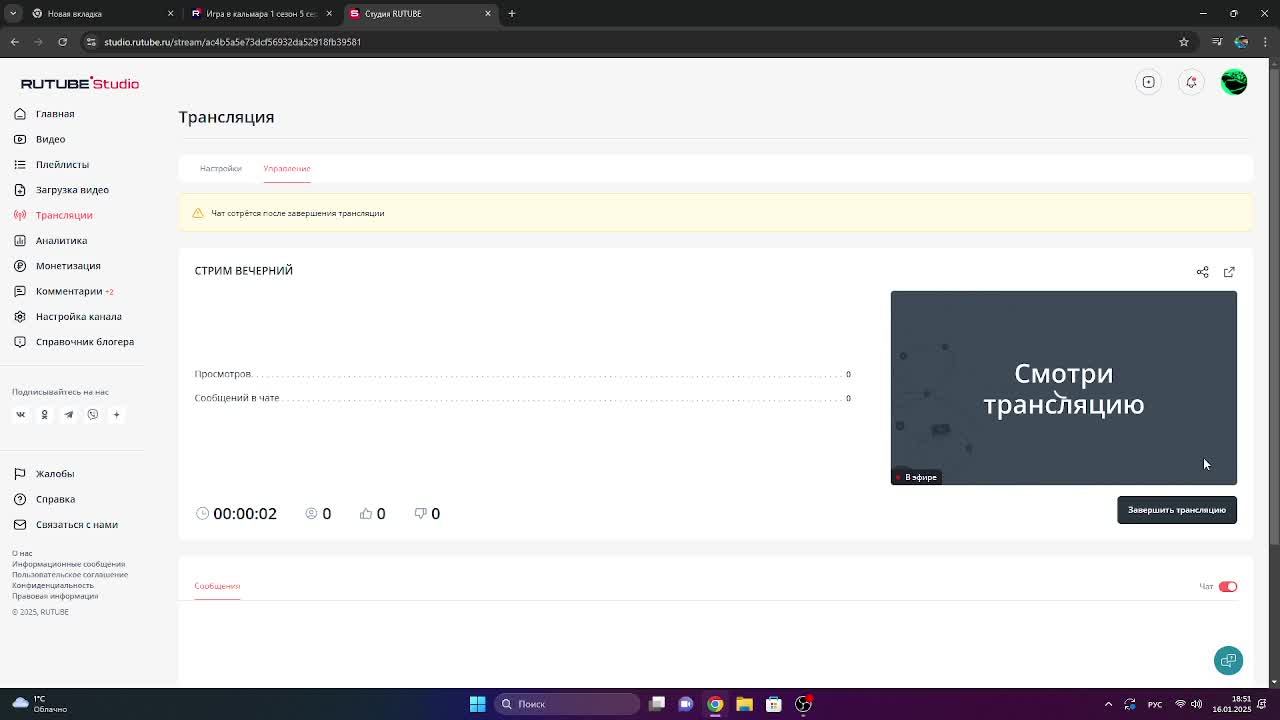1280x720 pixels.
Task: Click Завершить трансляцию button
Action: pyautogui.click(x=1176, y=510)
